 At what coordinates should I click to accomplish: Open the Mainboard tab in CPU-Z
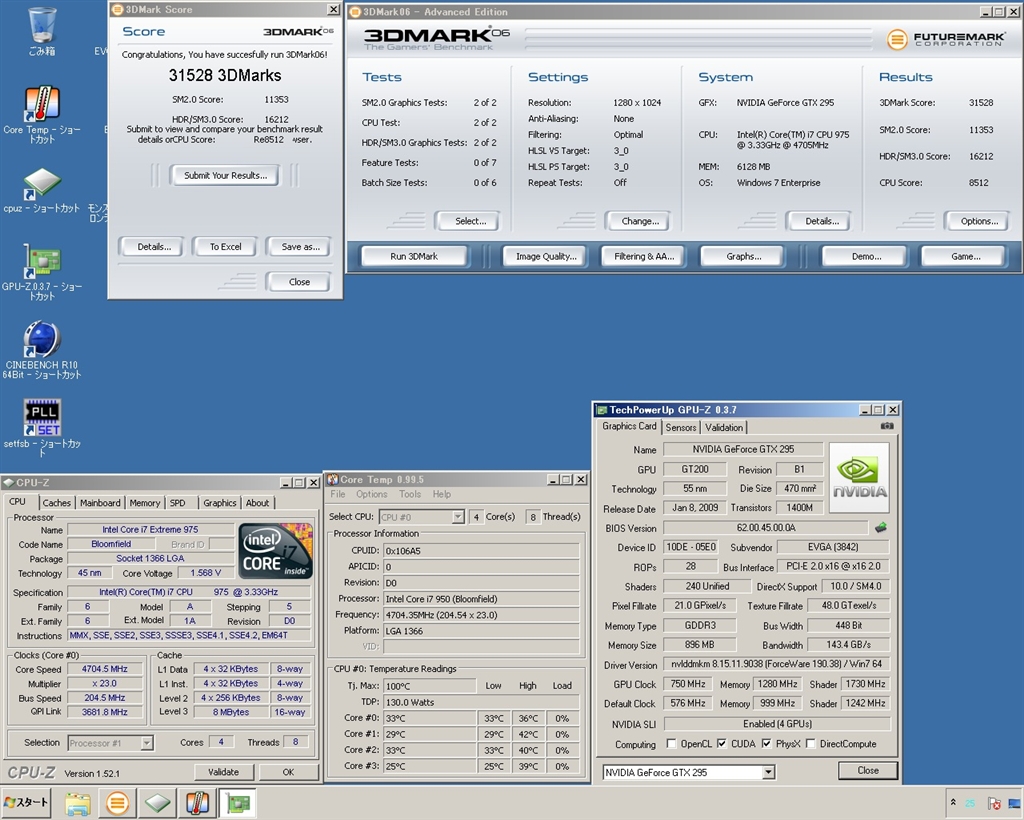click(x=100, y=503)
